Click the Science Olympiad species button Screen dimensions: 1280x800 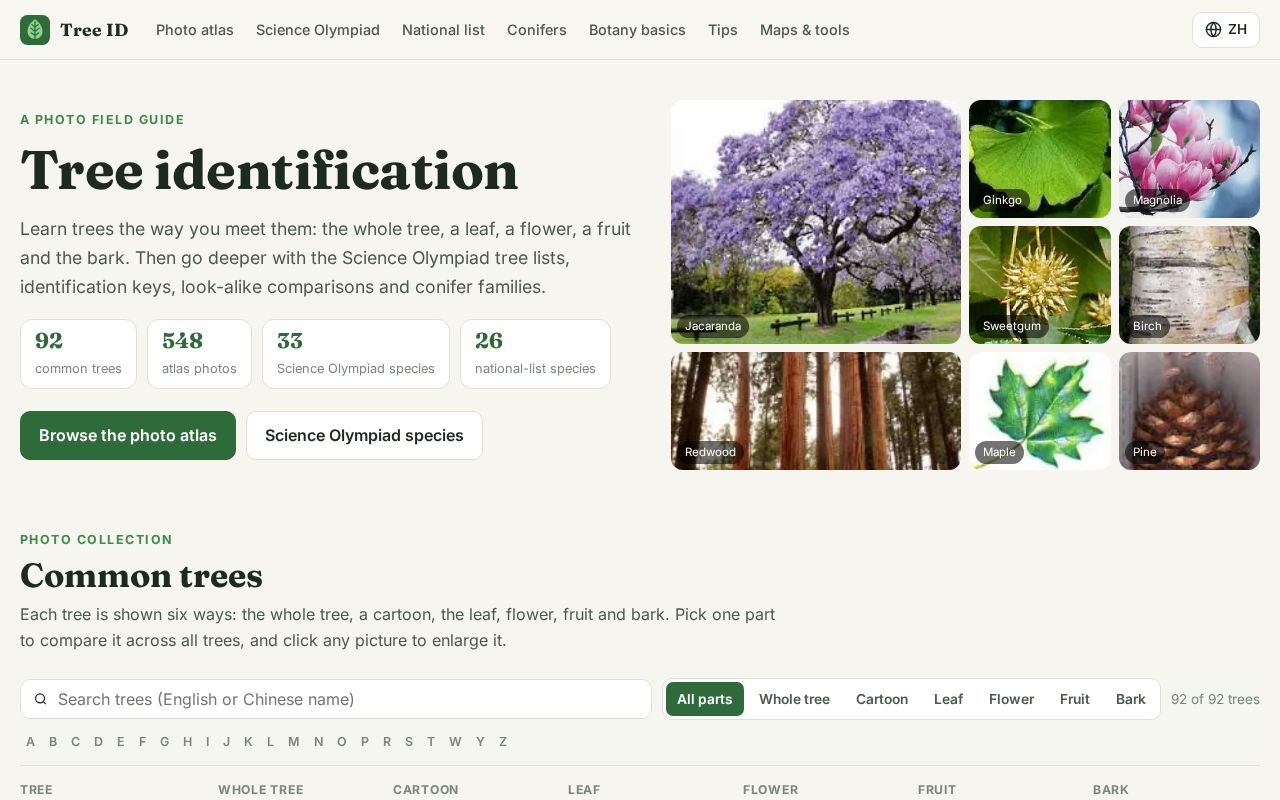(x=364, y=435)
